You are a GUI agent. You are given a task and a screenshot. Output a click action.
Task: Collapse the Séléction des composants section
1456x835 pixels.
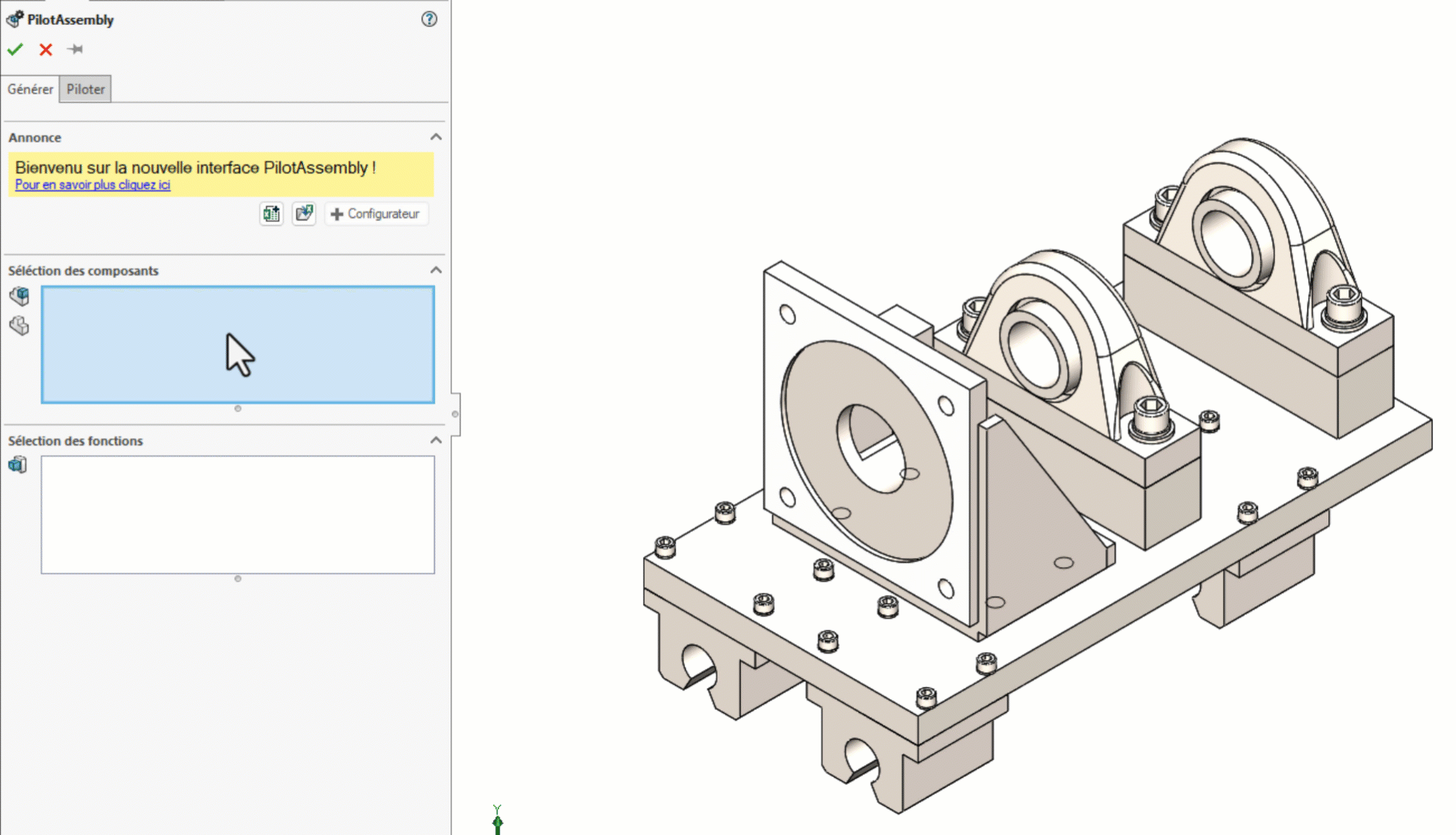coord(436,270)
